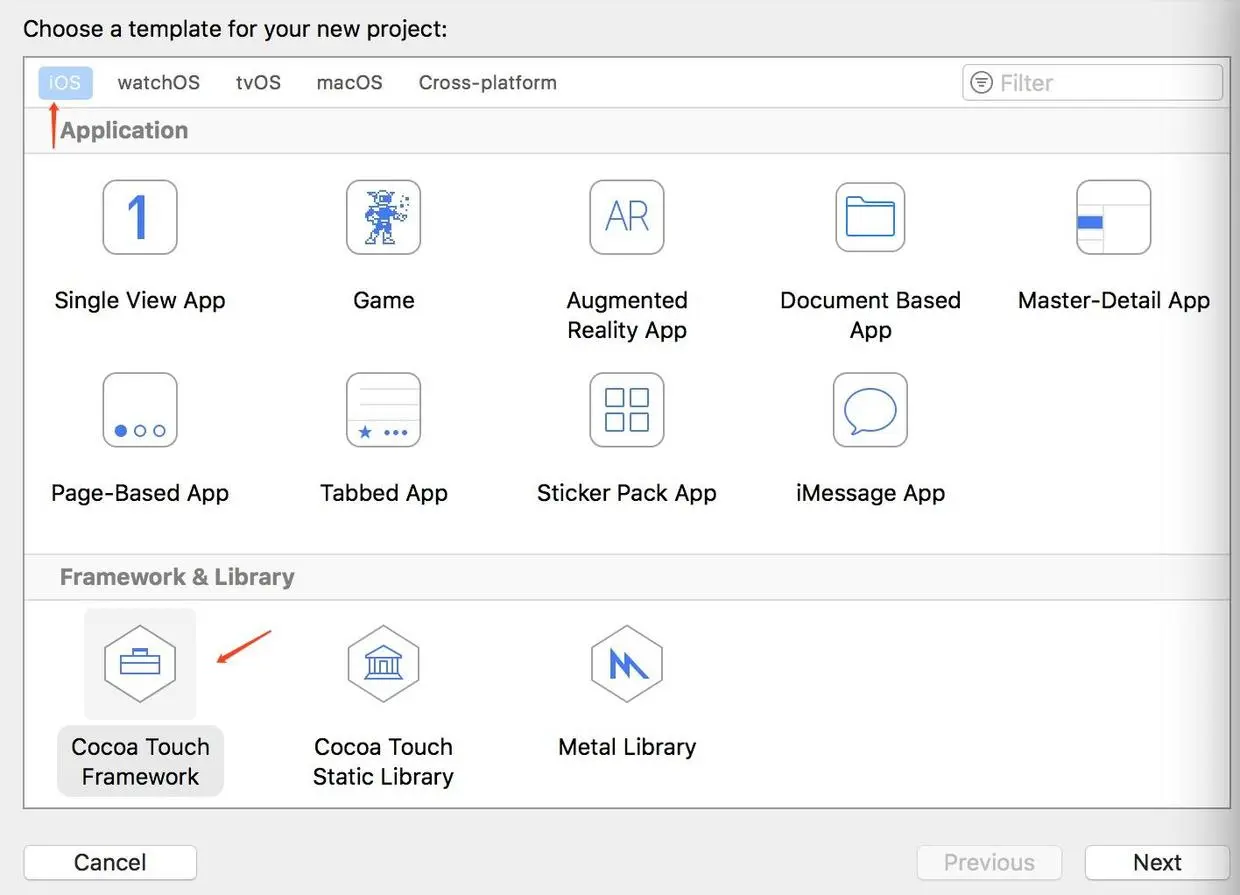The image size is (1240, 895).
Task: Pick the Tabbed App template icon
Action: pyautogui.click(x=383, y=410)
